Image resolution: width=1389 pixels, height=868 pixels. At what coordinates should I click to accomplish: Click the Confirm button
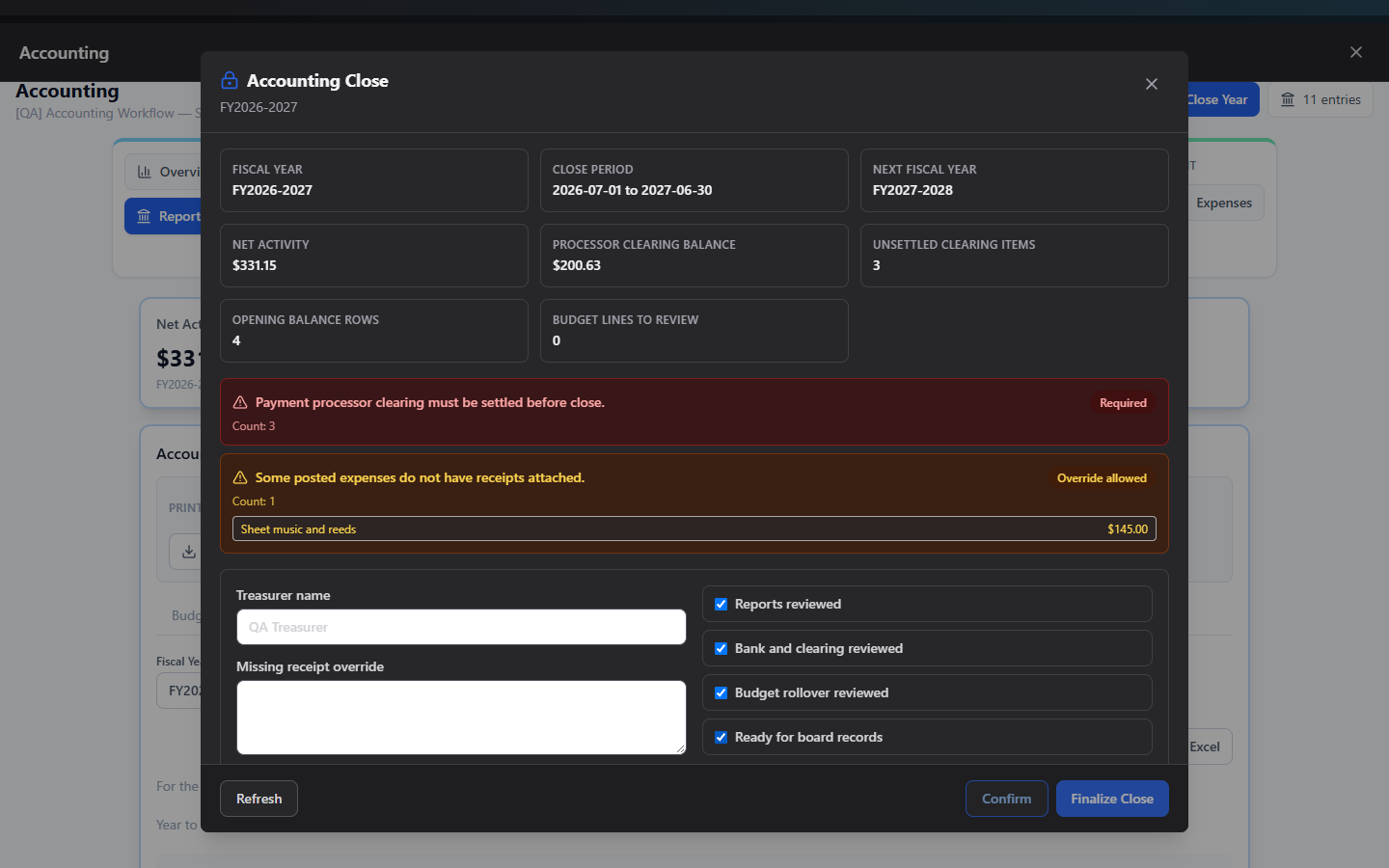pyautogui.click(x=1006, y=799)
